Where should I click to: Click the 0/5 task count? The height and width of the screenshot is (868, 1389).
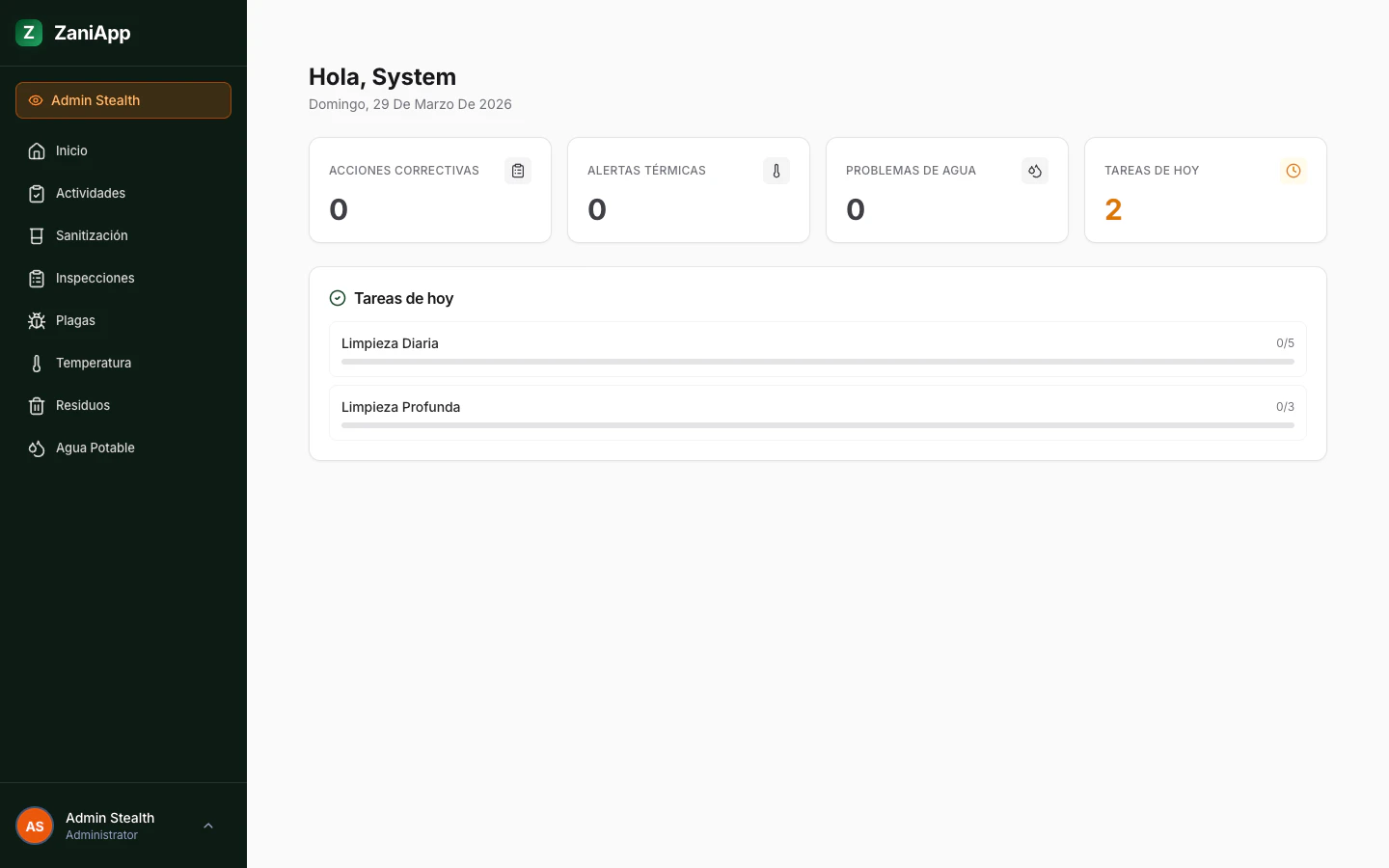coord(1285,343)
